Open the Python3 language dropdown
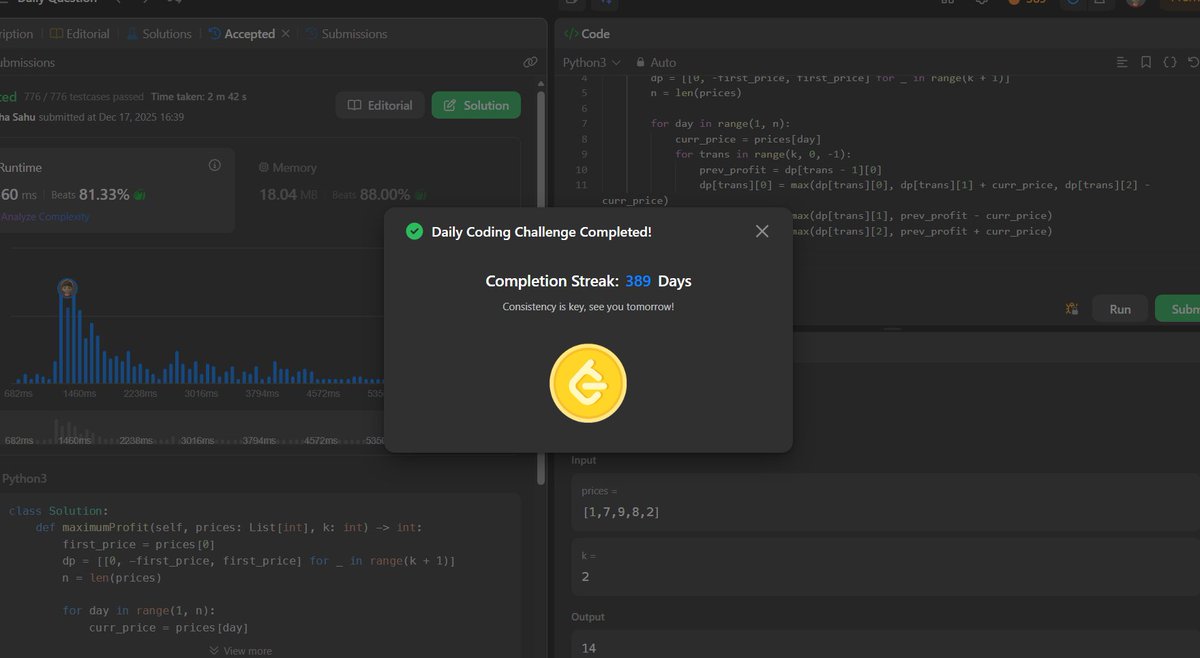Image resolution: width=1200 pixels, height=658 pixels. coord(592,62)
